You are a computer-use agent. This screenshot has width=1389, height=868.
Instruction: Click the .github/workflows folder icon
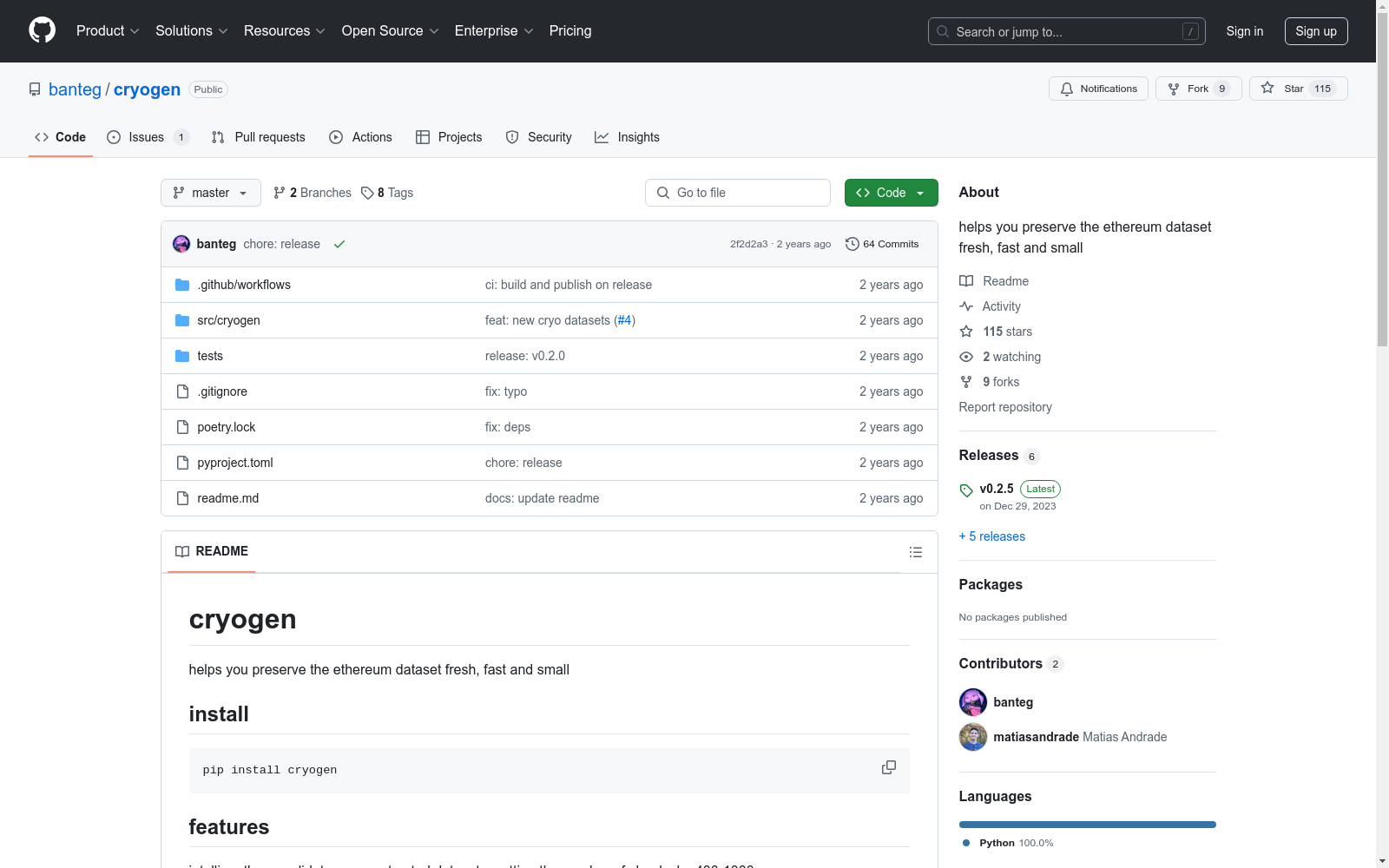click(x=182, y=285)
